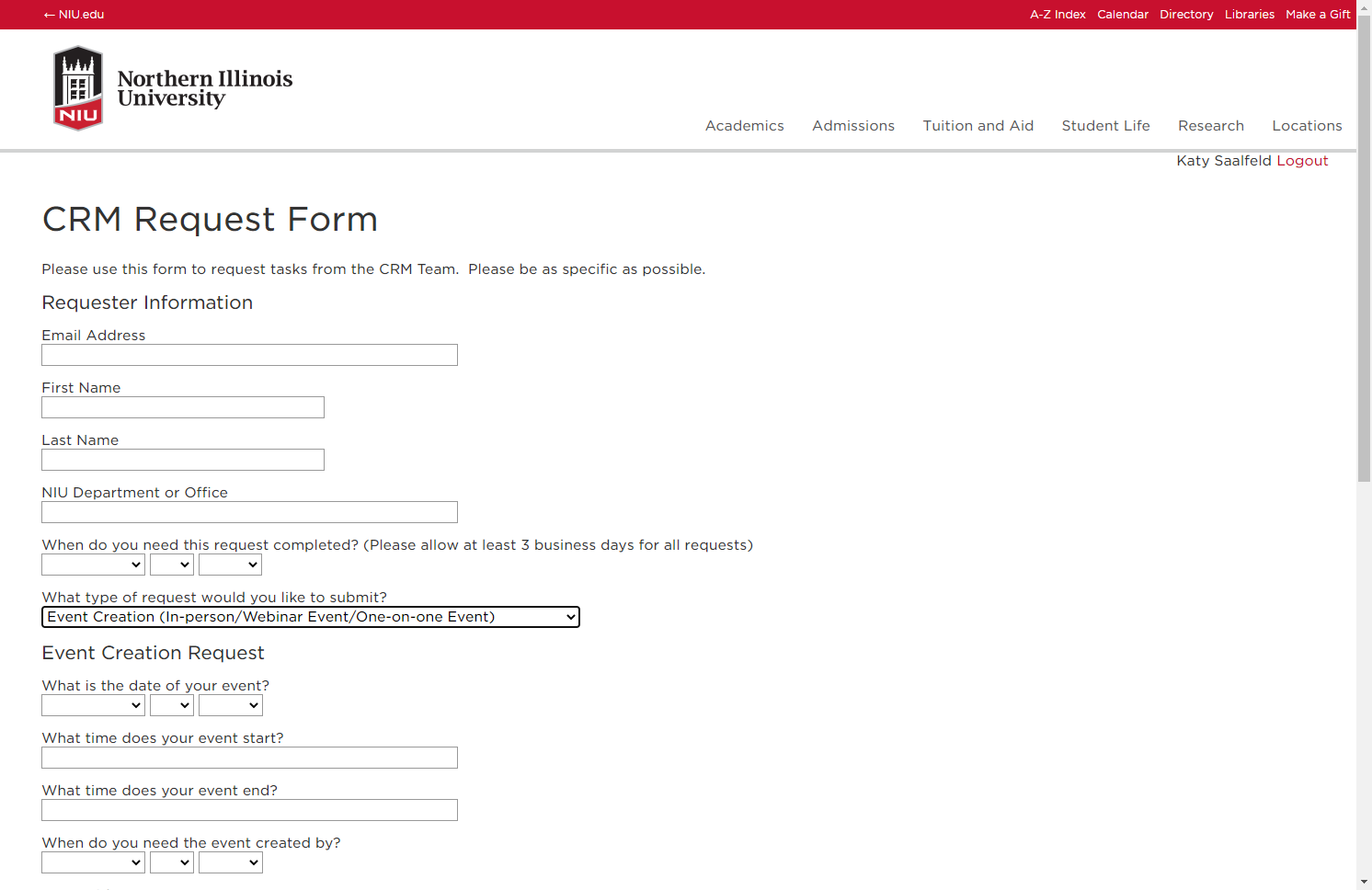Open the Student Life menu
1372x890 pixels.
click(1106, 126)
